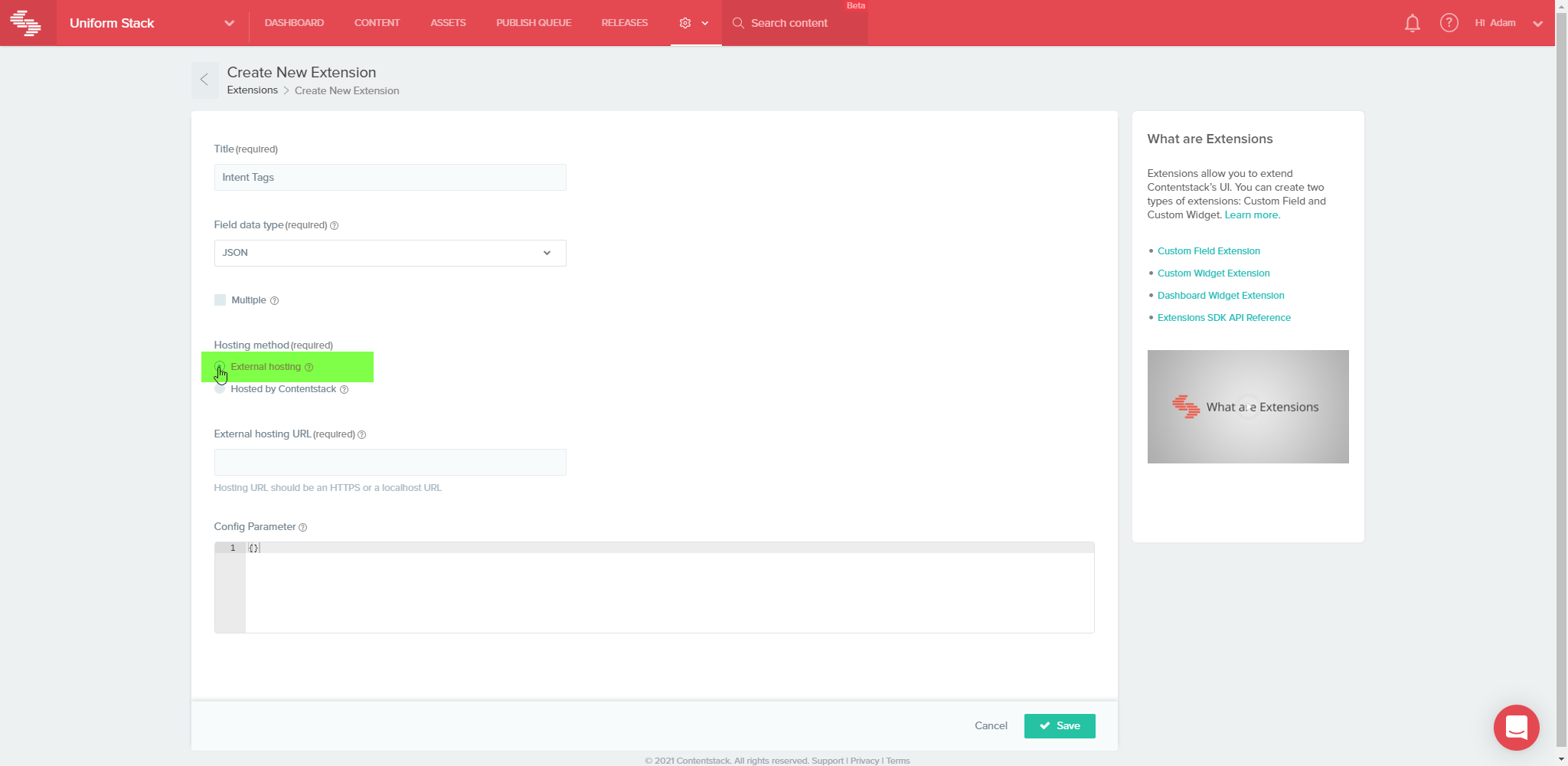
Task: Open the Assets tab
Action: [448, 23]
